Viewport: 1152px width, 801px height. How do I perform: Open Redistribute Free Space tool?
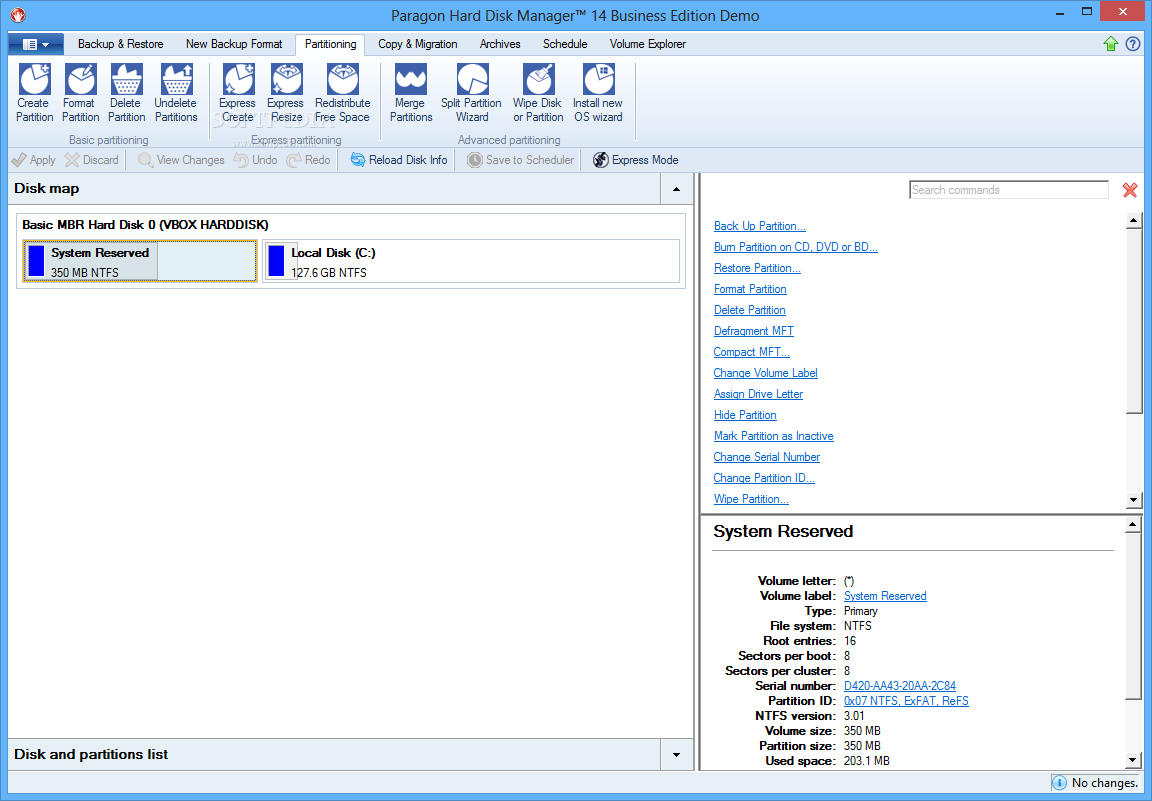click(x=342, y=93)
